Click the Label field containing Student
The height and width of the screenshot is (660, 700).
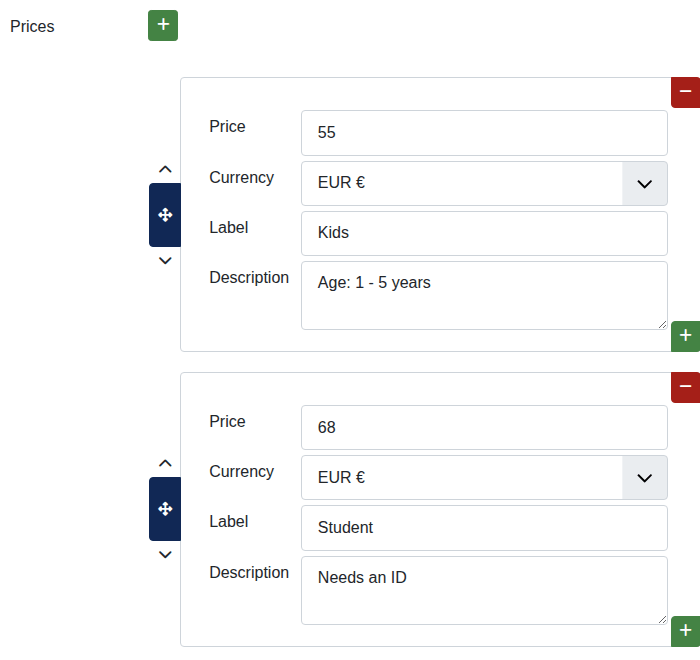[x=483, y=527]
